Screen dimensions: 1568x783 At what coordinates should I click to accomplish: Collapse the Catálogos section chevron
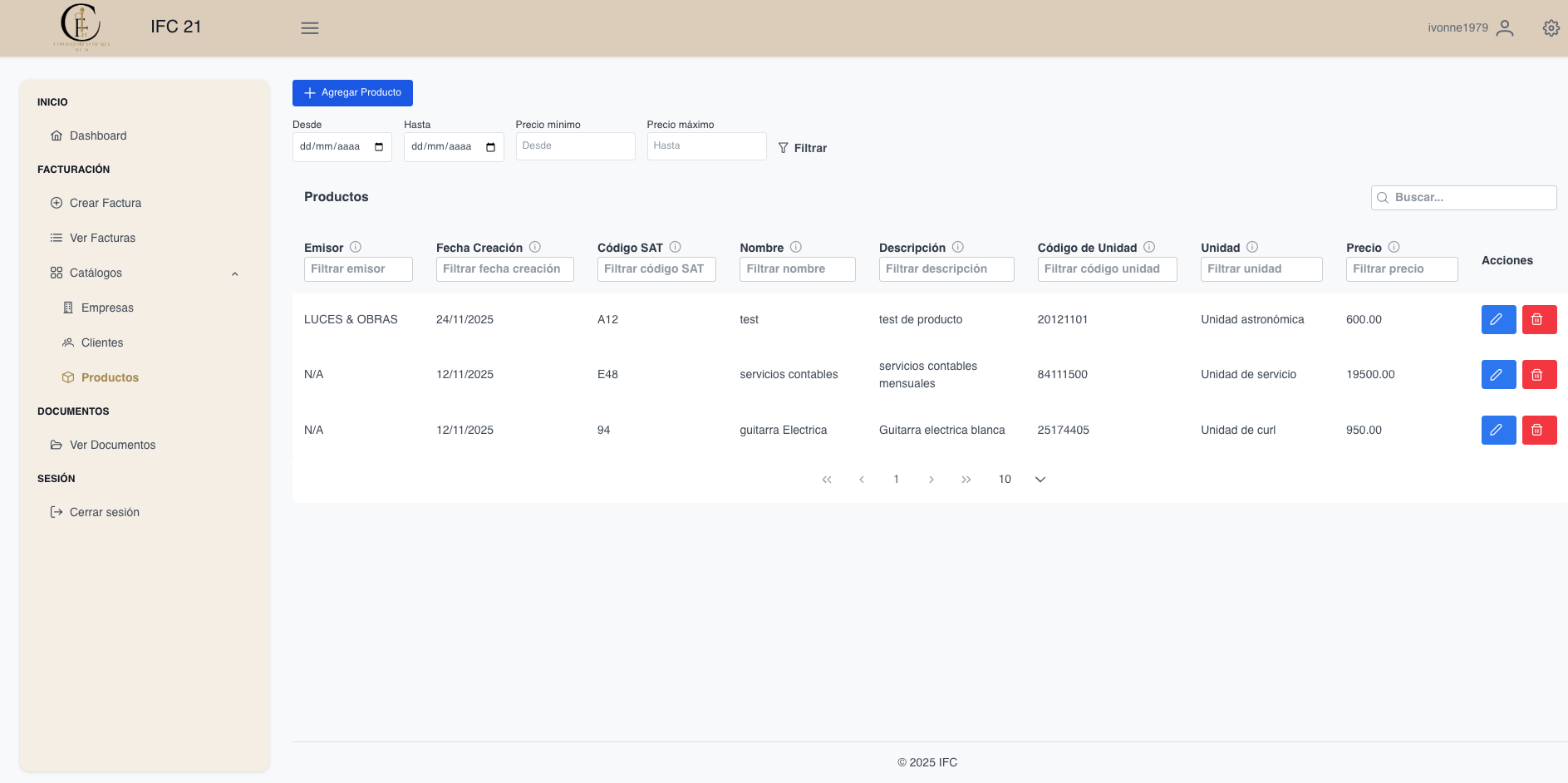(235, 273)
